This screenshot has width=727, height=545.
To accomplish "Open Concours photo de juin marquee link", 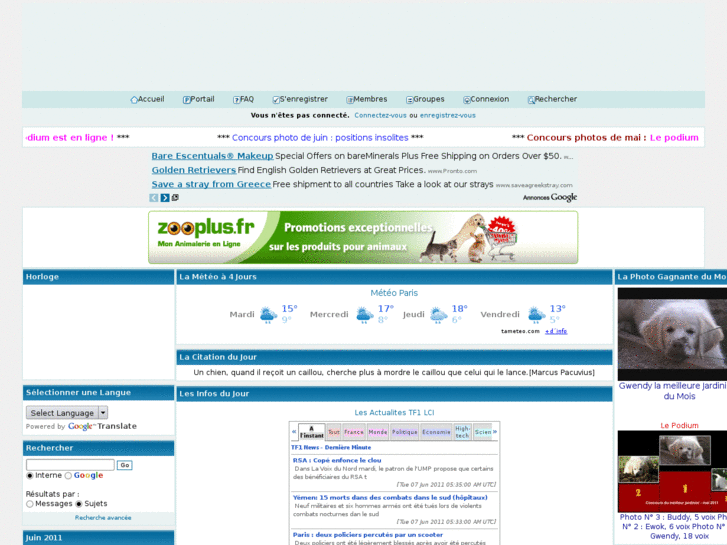I will click(x=320, y=138).
